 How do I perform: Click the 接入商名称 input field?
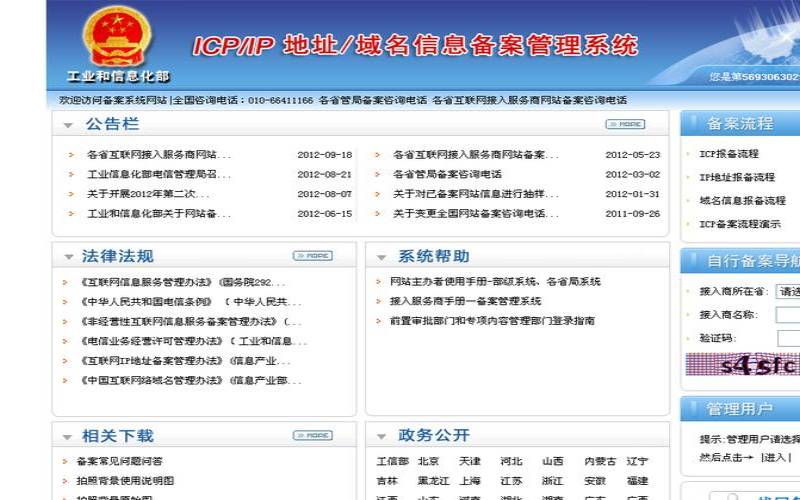tap(788, 315)
